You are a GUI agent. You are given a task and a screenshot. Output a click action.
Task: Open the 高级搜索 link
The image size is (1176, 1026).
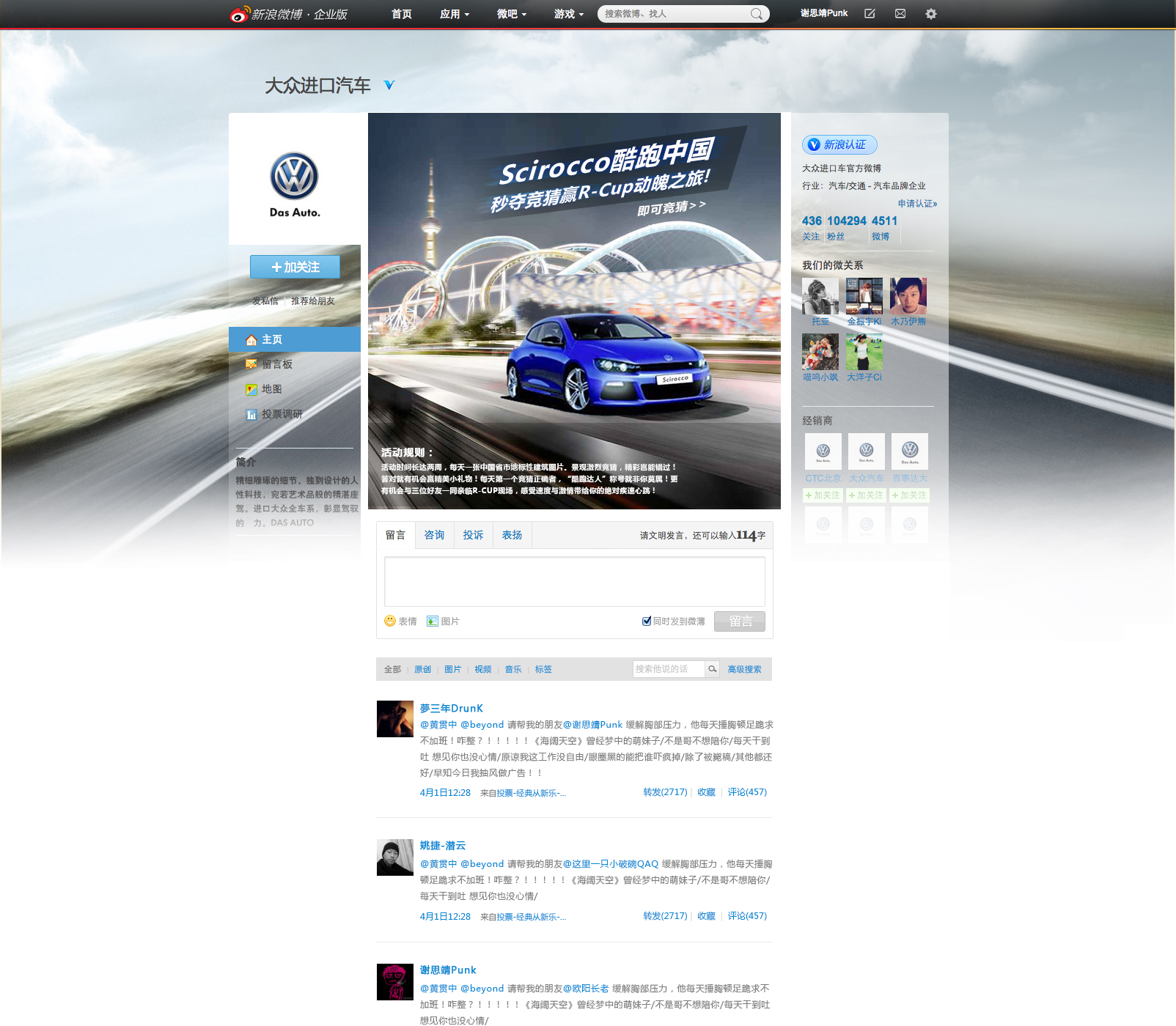point(744,669)
